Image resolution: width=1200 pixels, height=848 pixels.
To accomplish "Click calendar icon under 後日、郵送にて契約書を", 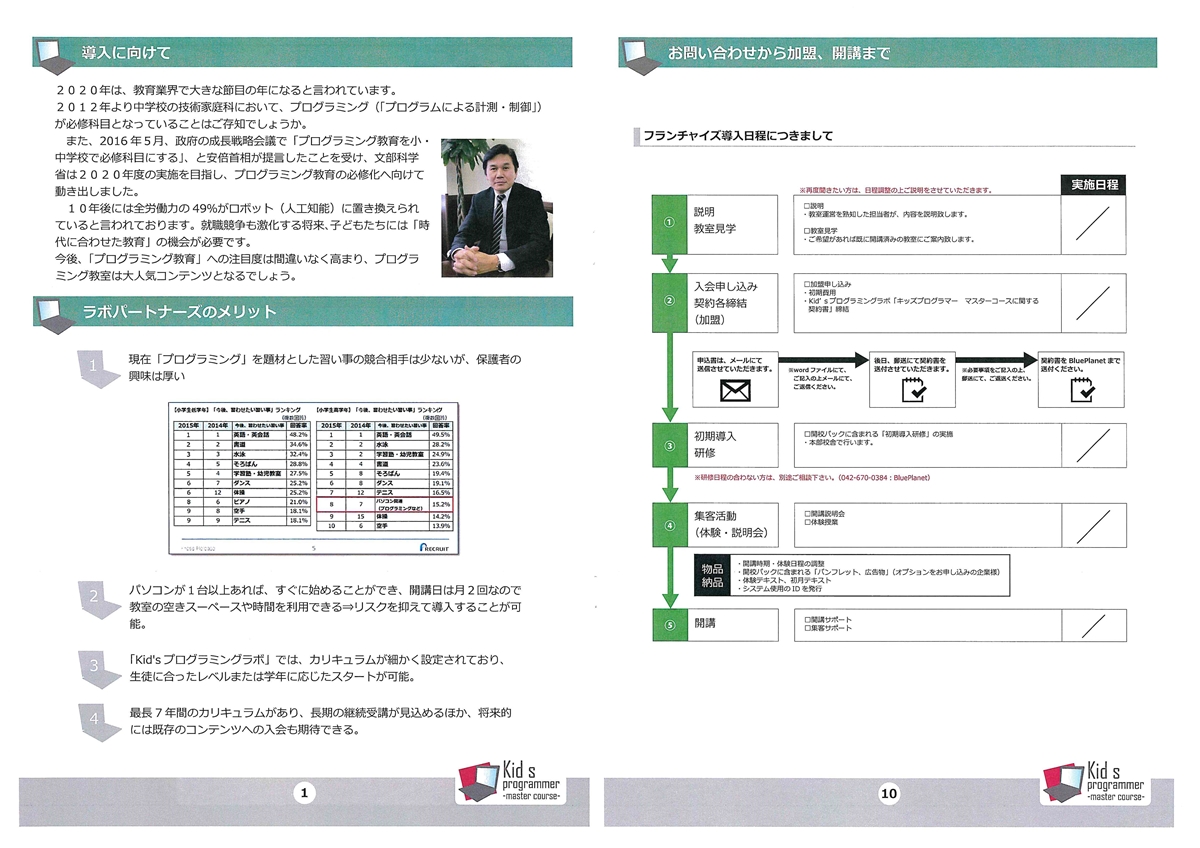I will click(912, 391).
